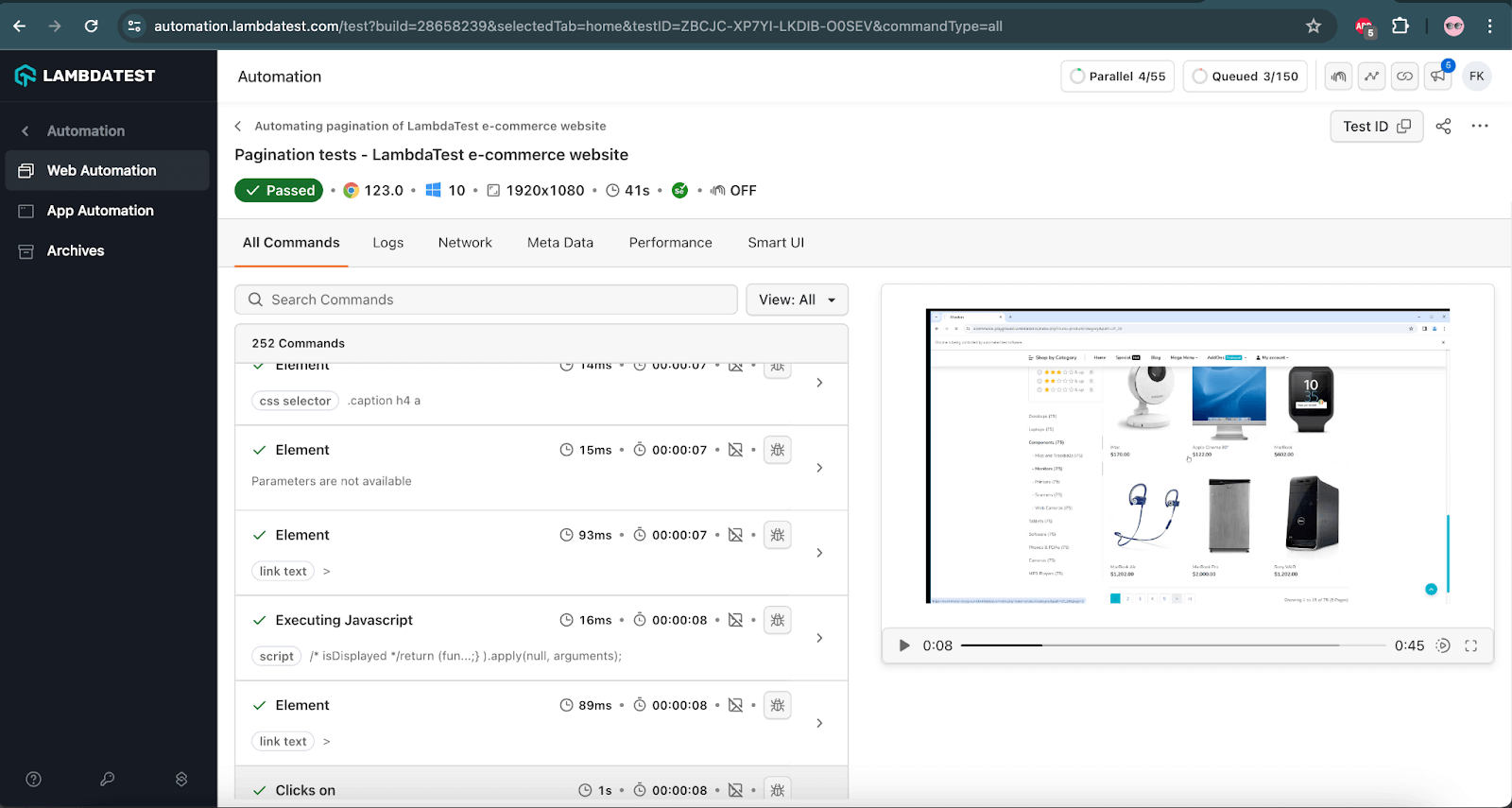This screenshot has height=808, width=1512.
Task: Go back in the browser
Action: (x=20, y=26)
